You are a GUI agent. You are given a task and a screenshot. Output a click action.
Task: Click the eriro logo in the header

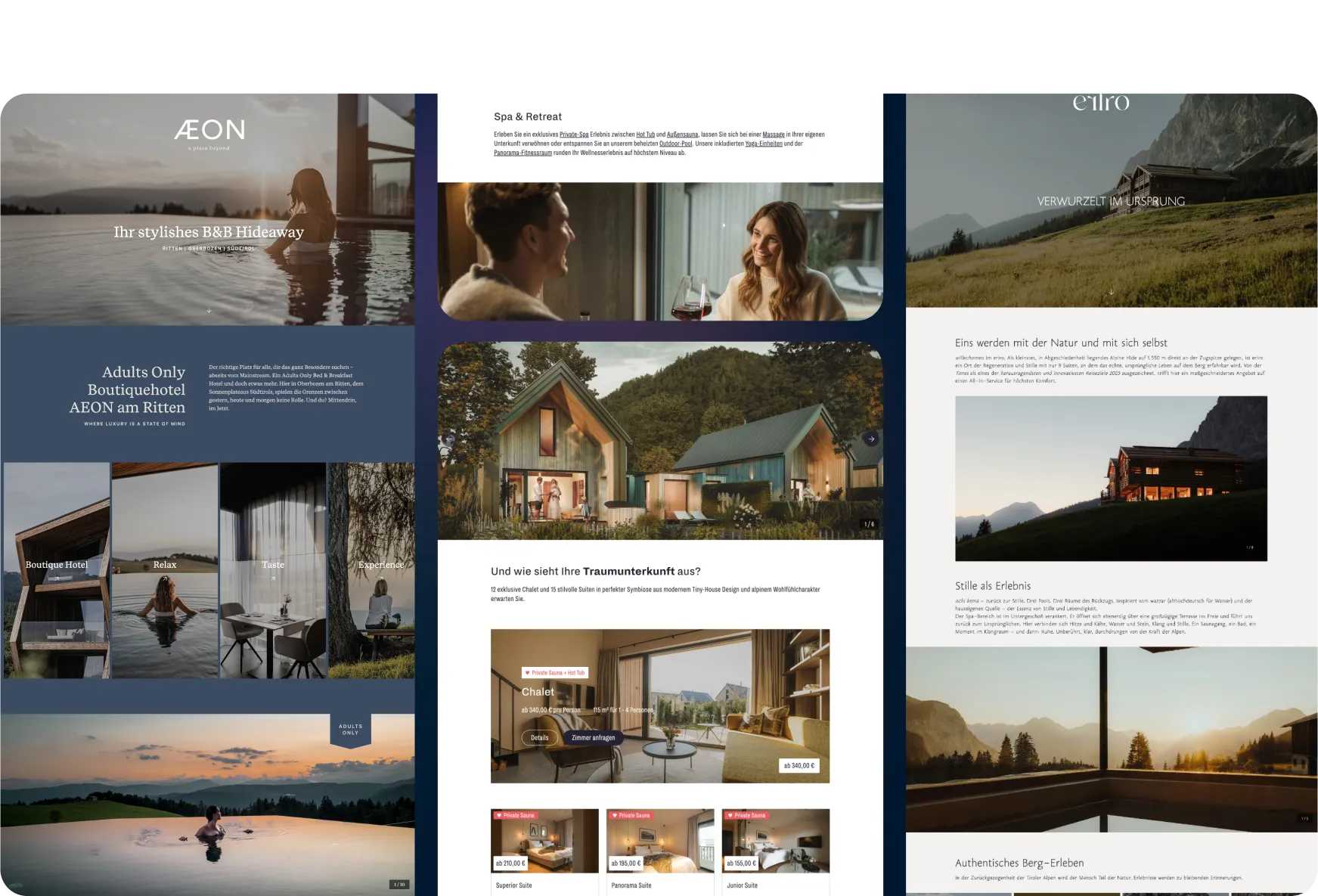pos(1101,102)
